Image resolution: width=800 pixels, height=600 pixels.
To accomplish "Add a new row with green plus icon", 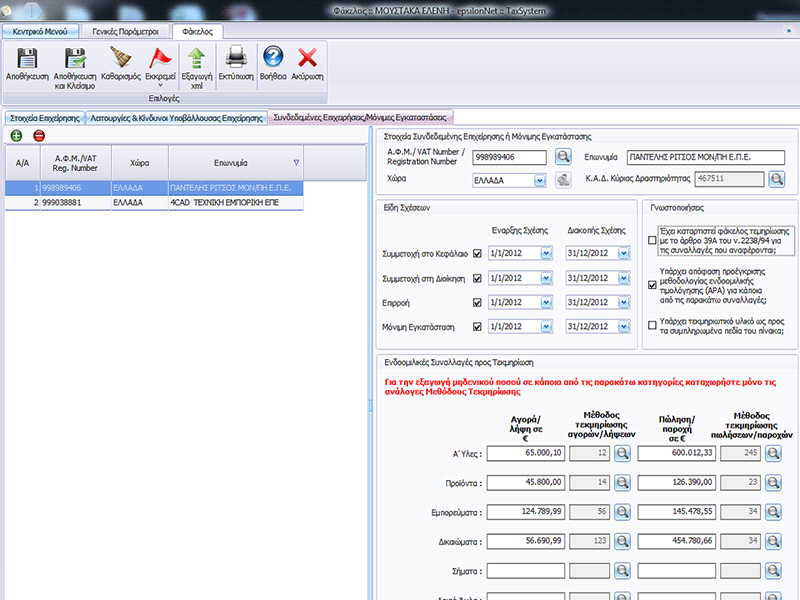I will (17, 135).
